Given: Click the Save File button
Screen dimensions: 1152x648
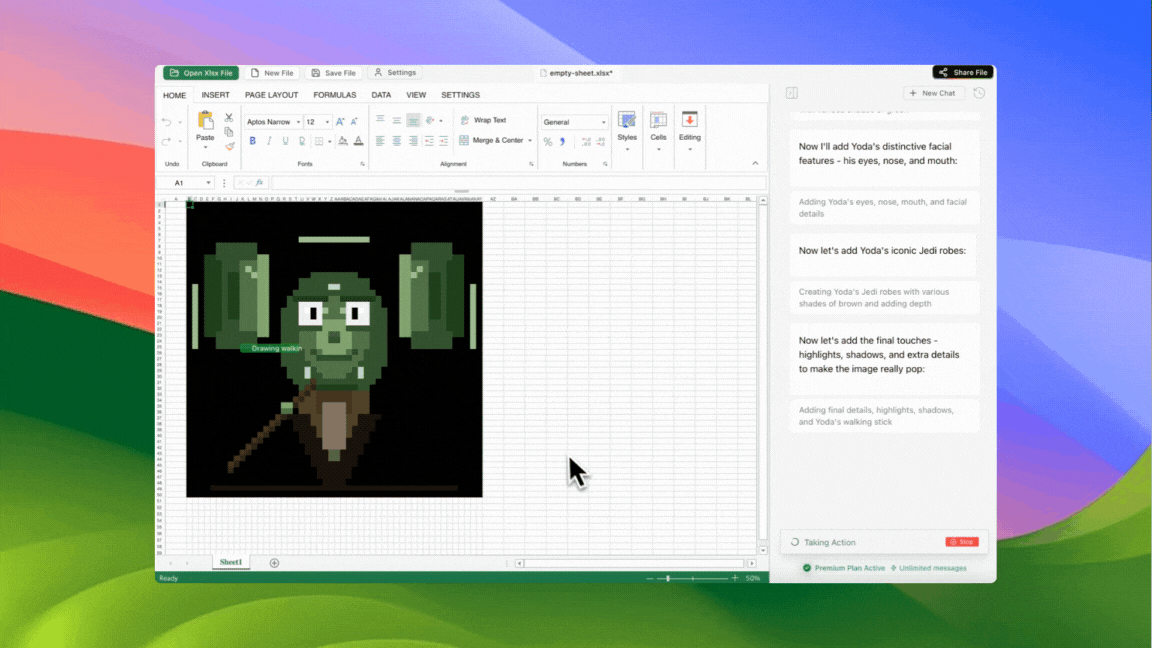Looking at the screenshot, I should coord(334,73).
